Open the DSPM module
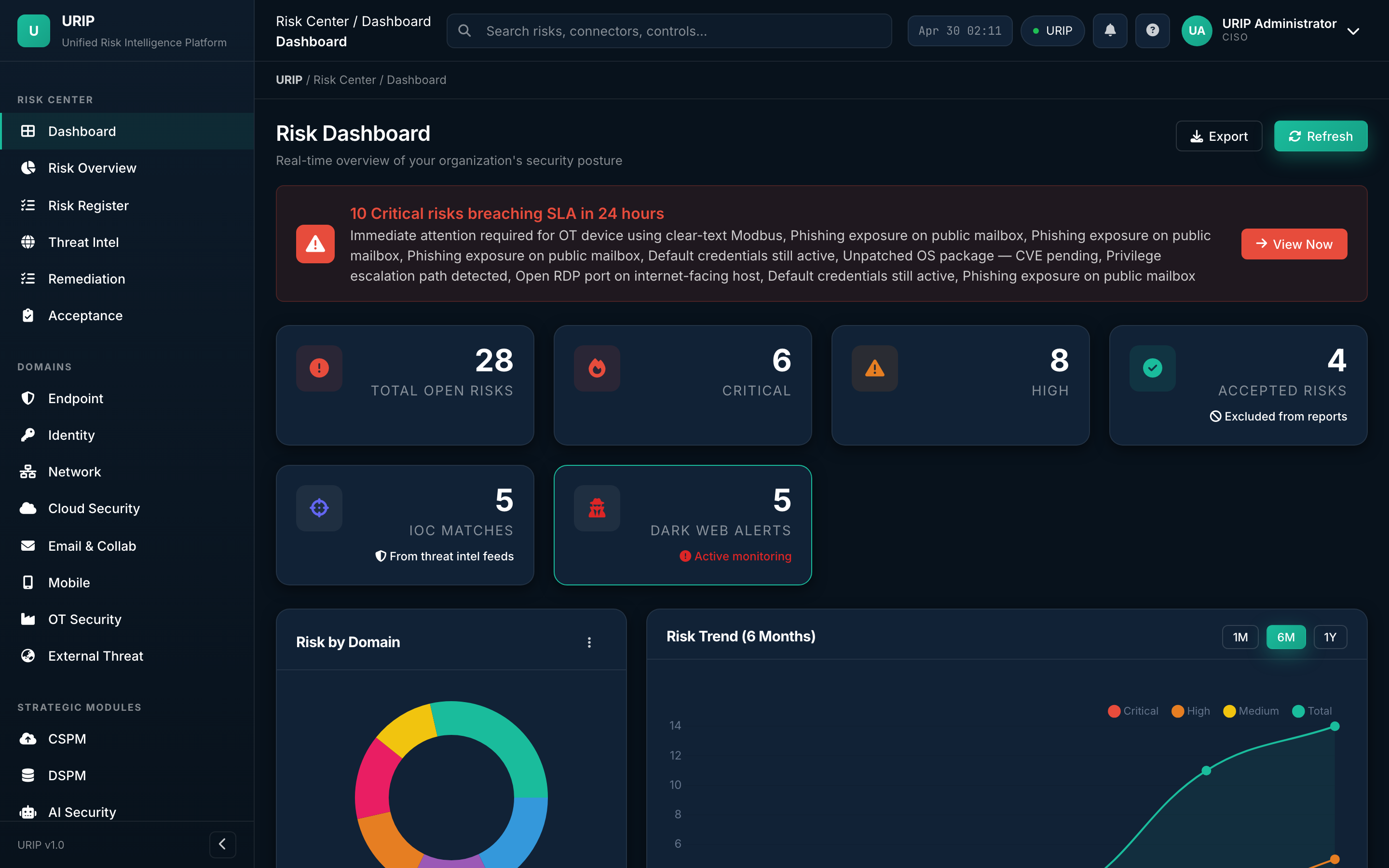 pos(127,775)
